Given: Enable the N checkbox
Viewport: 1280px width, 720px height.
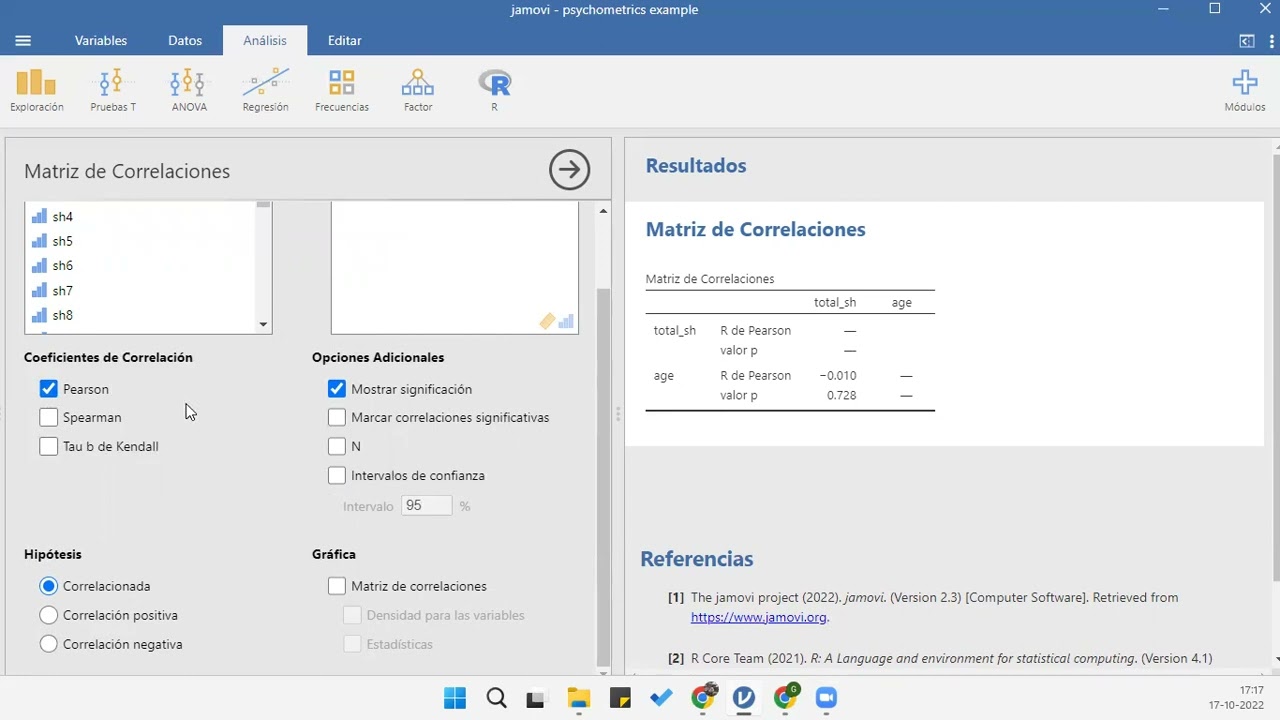Looking at the screenshot, I should 337,446.
